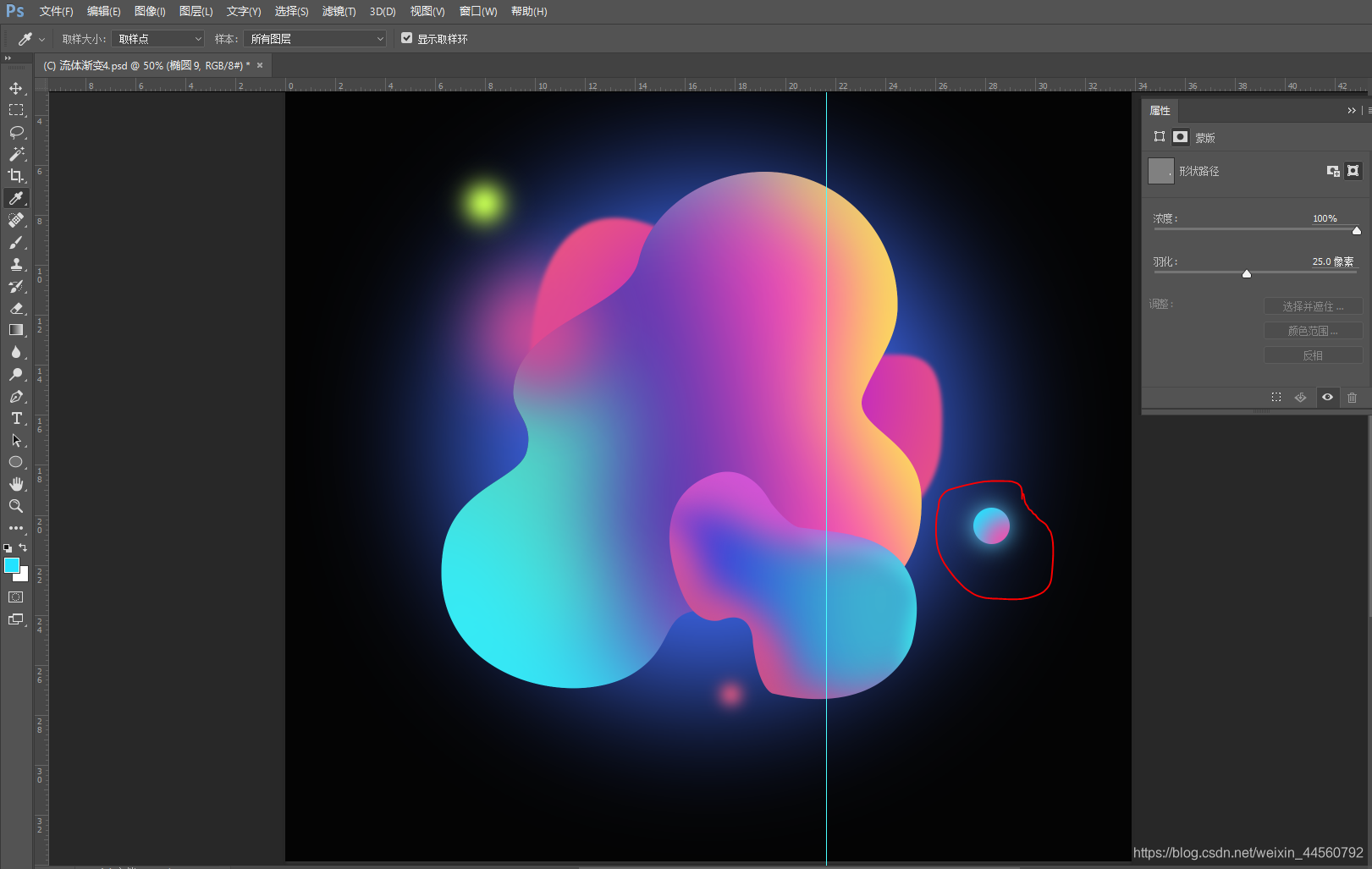The width and height of the screenshot is (1372, 869).
Task: Select the Horizontal Type tool
Action: point(16,418)
